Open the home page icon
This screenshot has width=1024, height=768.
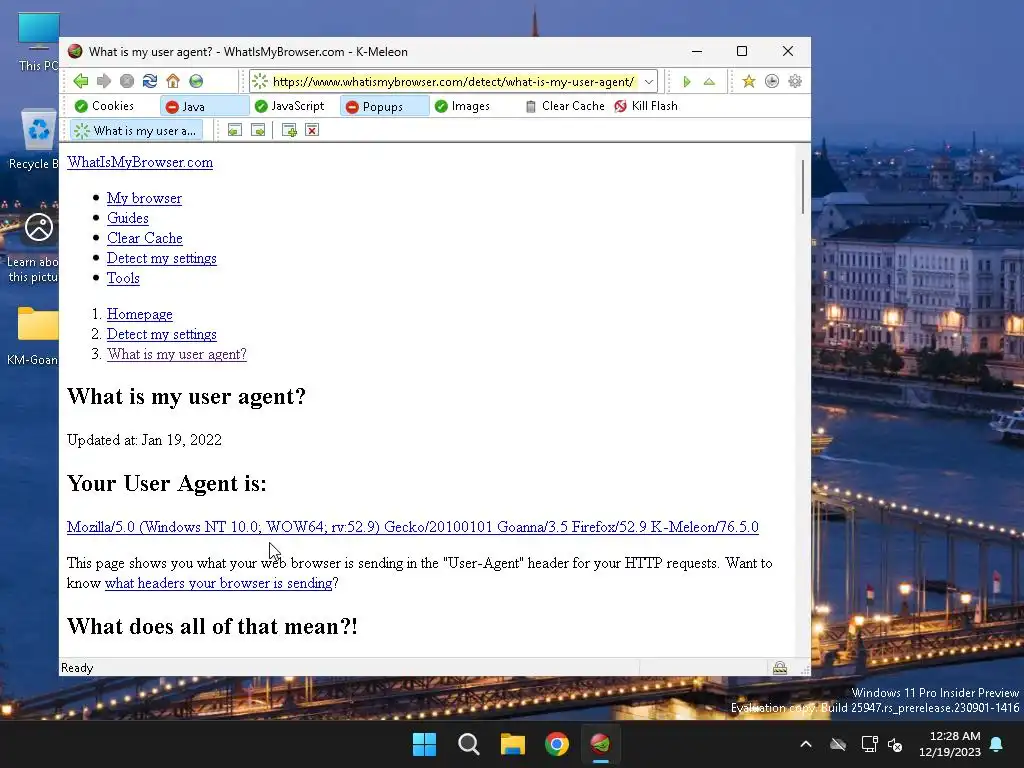(173, 81)
